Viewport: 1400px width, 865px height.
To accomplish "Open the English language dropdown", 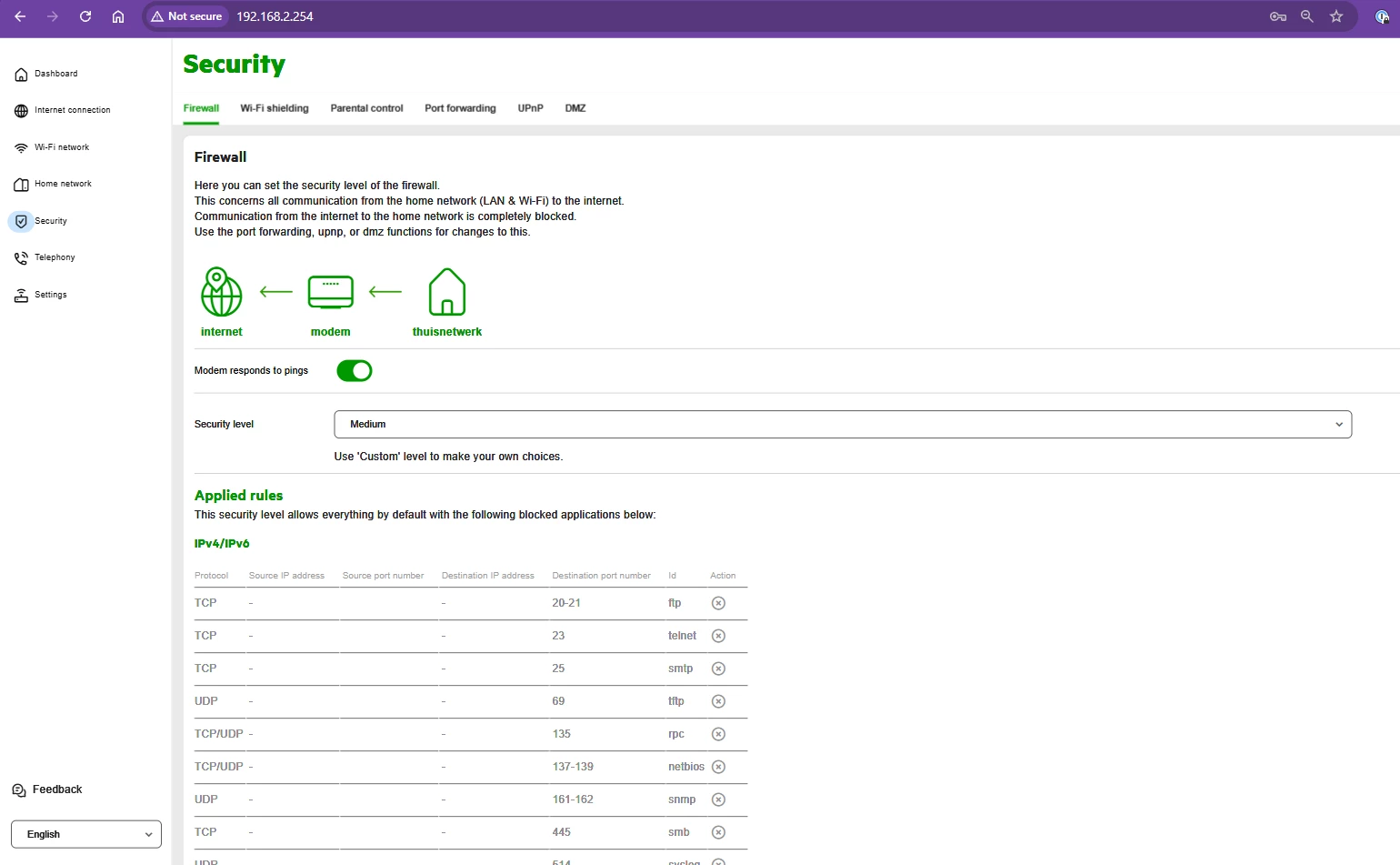I will coord(86,834).
